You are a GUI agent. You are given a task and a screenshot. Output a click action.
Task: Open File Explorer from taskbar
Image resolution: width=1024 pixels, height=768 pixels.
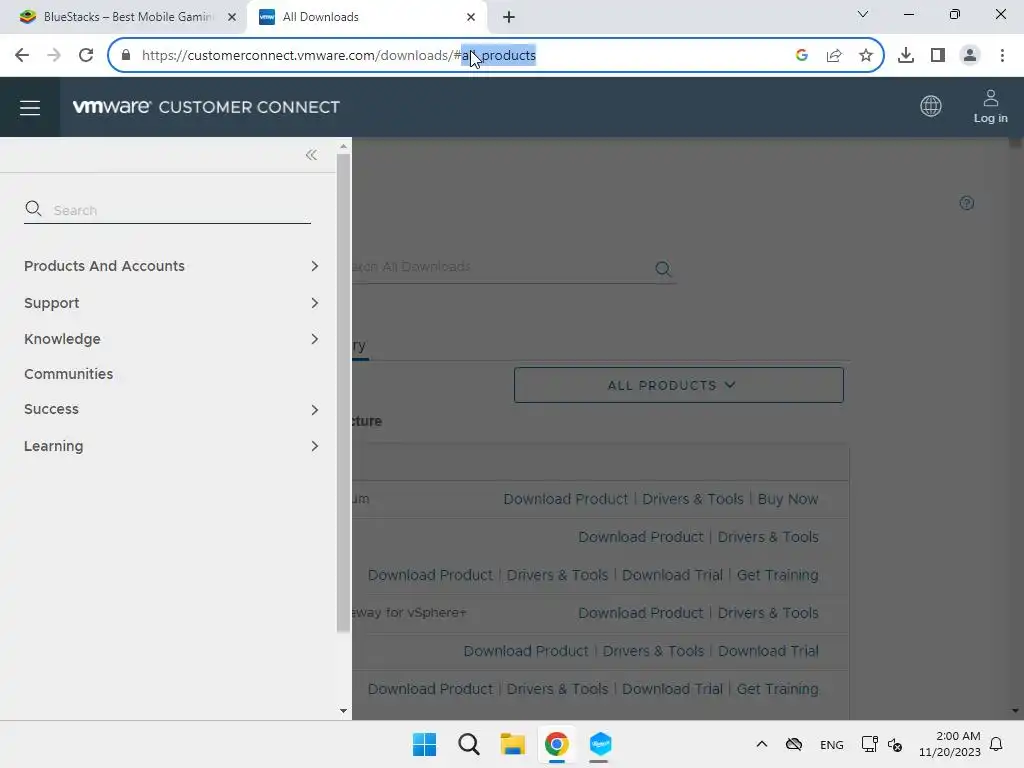(513, 744)
